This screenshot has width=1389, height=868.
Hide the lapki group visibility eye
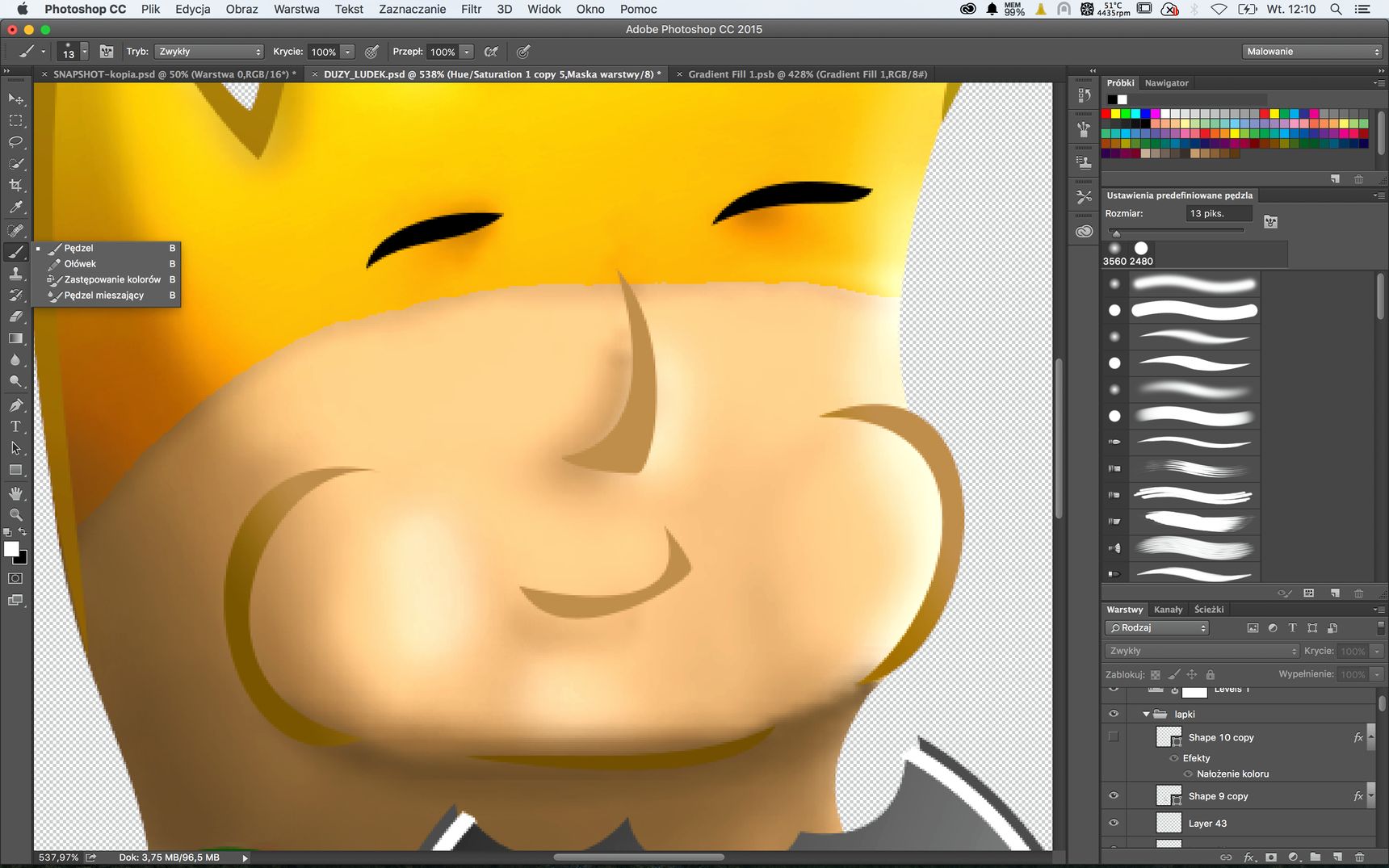(x=1113, y=714)
